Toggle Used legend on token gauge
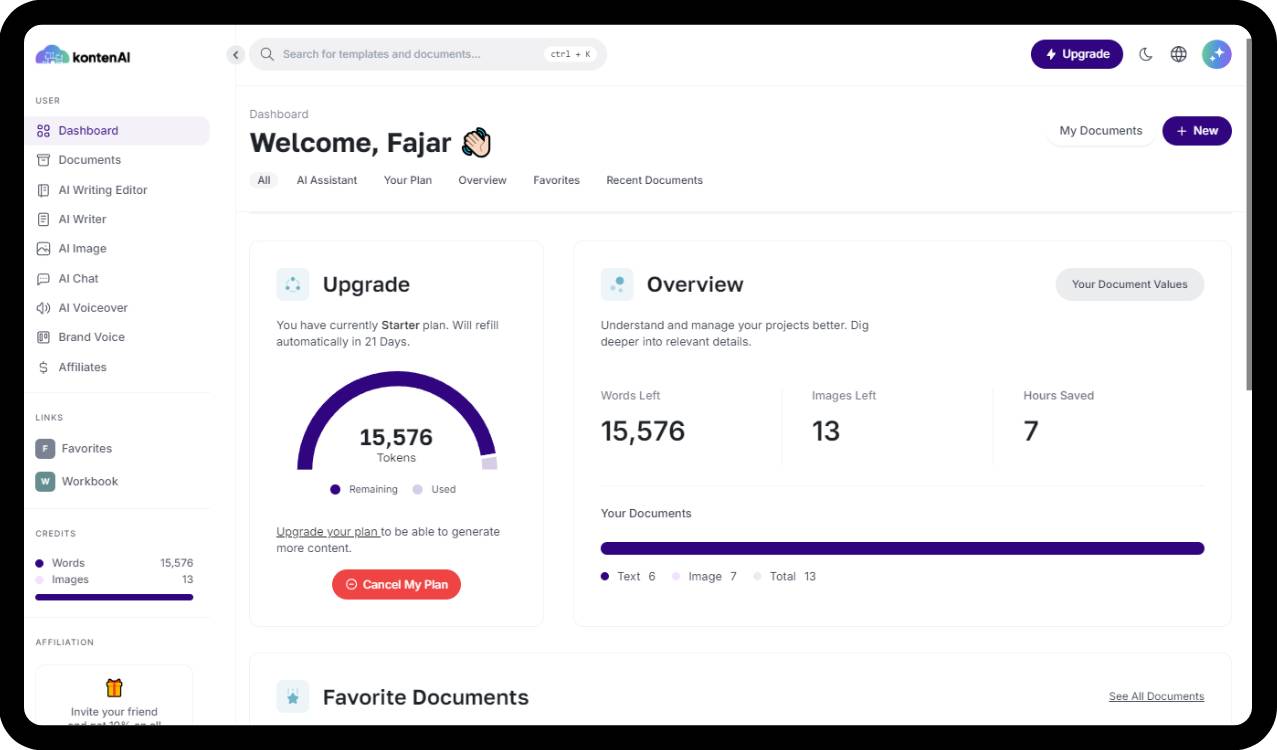The height and width of the screenshot is (750, 1277). [434, 489]
